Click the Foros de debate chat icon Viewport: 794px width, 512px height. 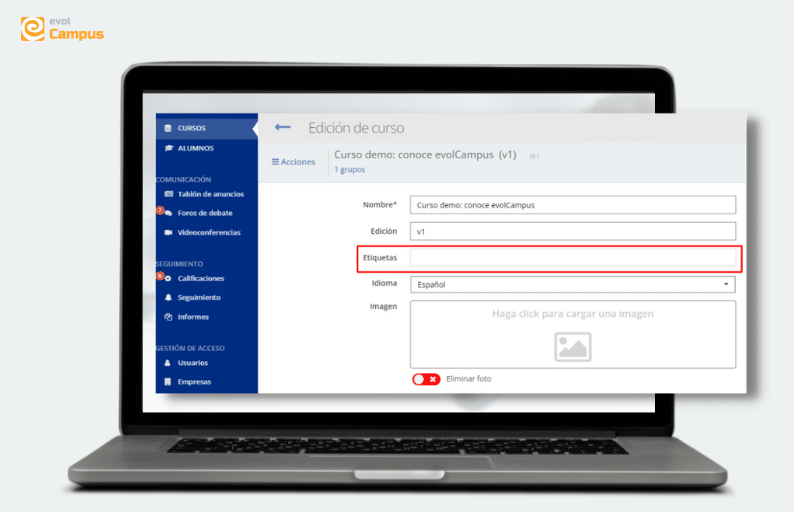pos(168,213)
